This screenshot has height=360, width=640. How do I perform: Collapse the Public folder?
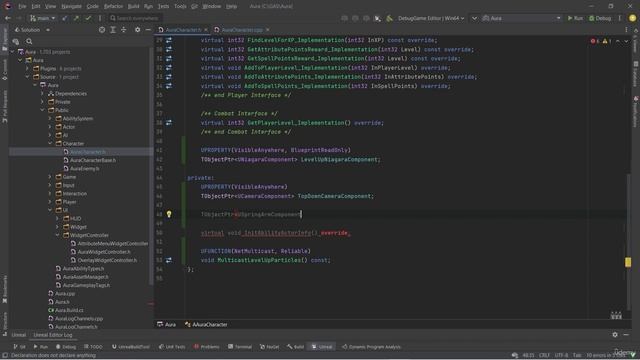42,110
